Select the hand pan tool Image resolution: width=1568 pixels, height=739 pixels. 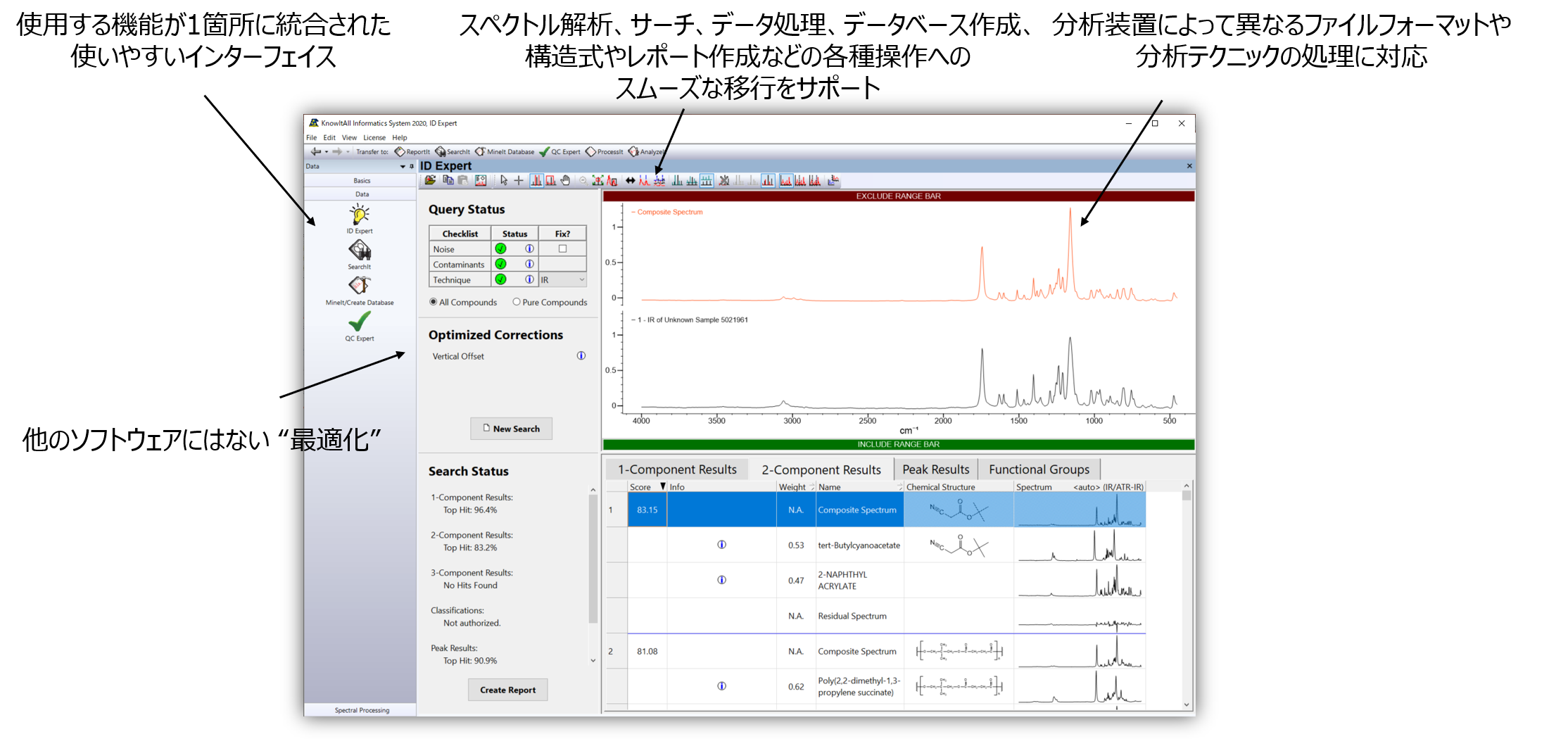565,180
